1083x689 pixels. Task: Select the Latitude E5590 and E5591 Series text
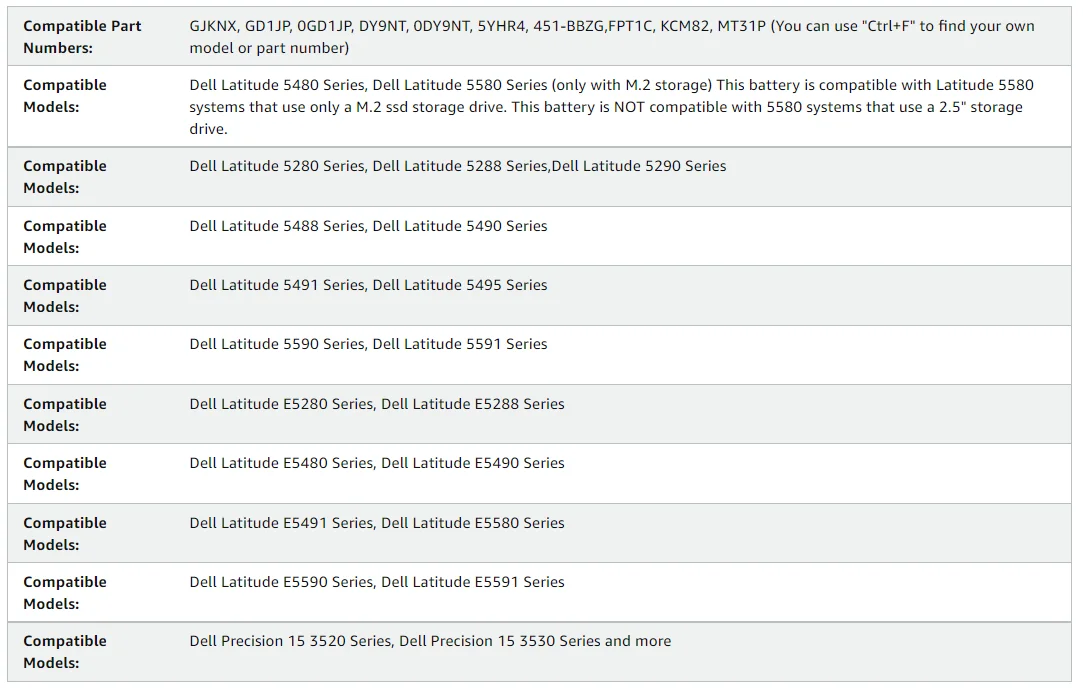pos(377,582)
